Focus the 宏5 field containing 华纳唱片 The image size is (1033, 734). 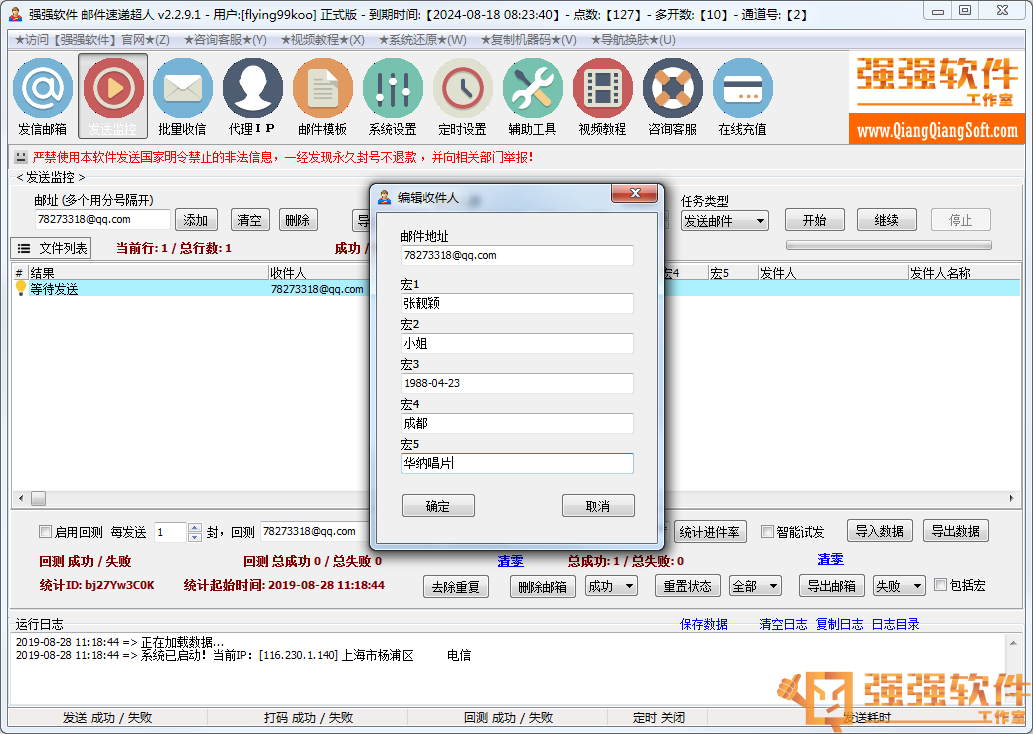pos(517,463)
